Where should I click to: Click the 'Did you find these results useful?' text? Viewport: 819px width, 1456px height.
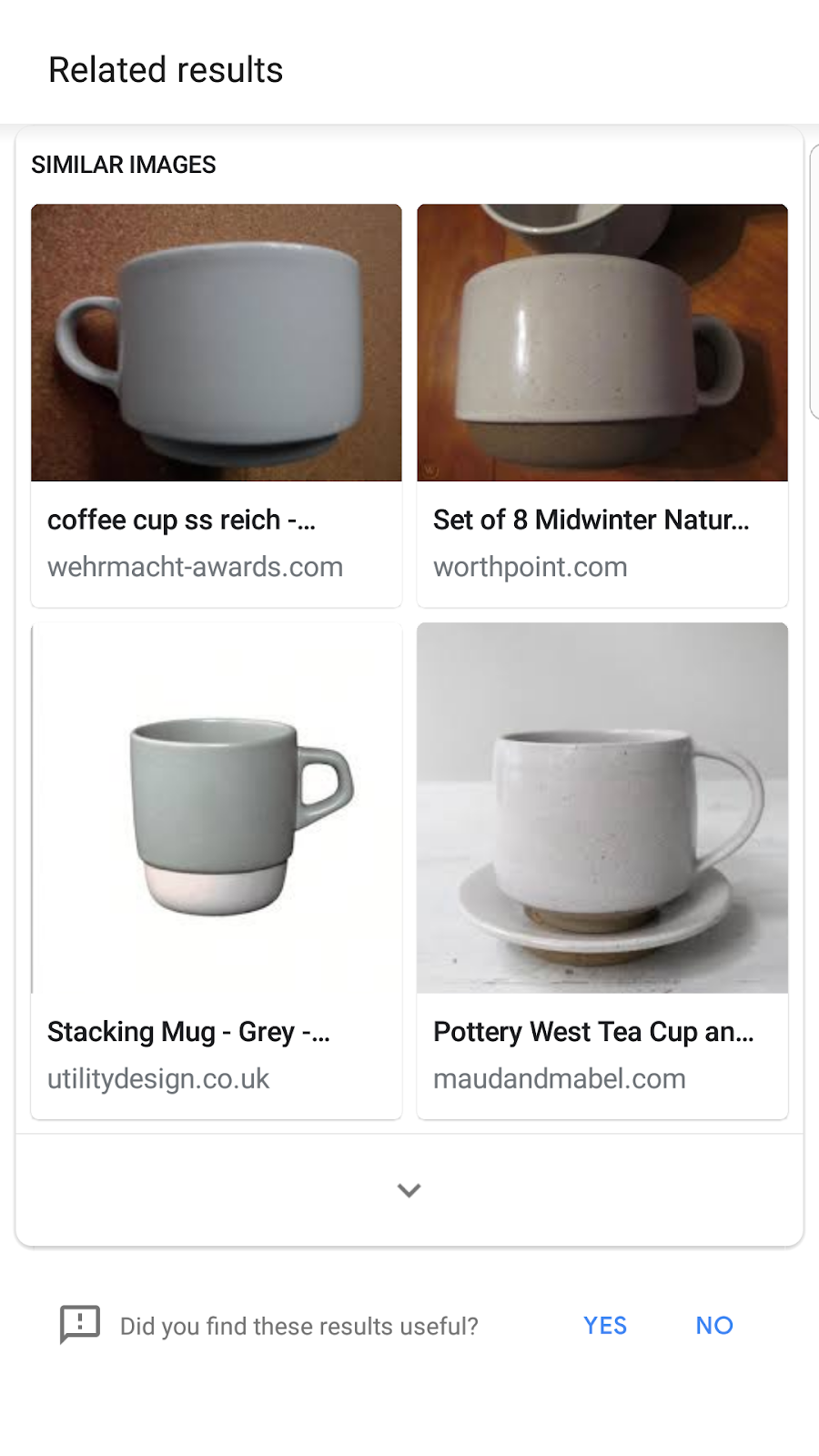coord(298,1326)
